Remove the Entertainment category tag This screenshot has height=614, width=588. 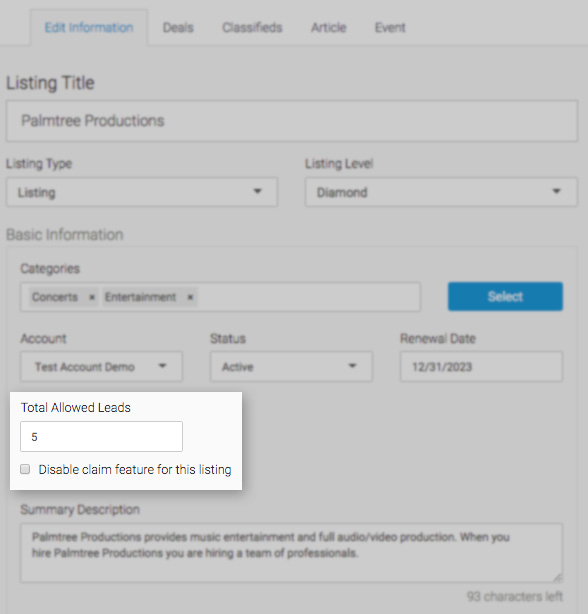pyautogui.click(x=190, y=297)
